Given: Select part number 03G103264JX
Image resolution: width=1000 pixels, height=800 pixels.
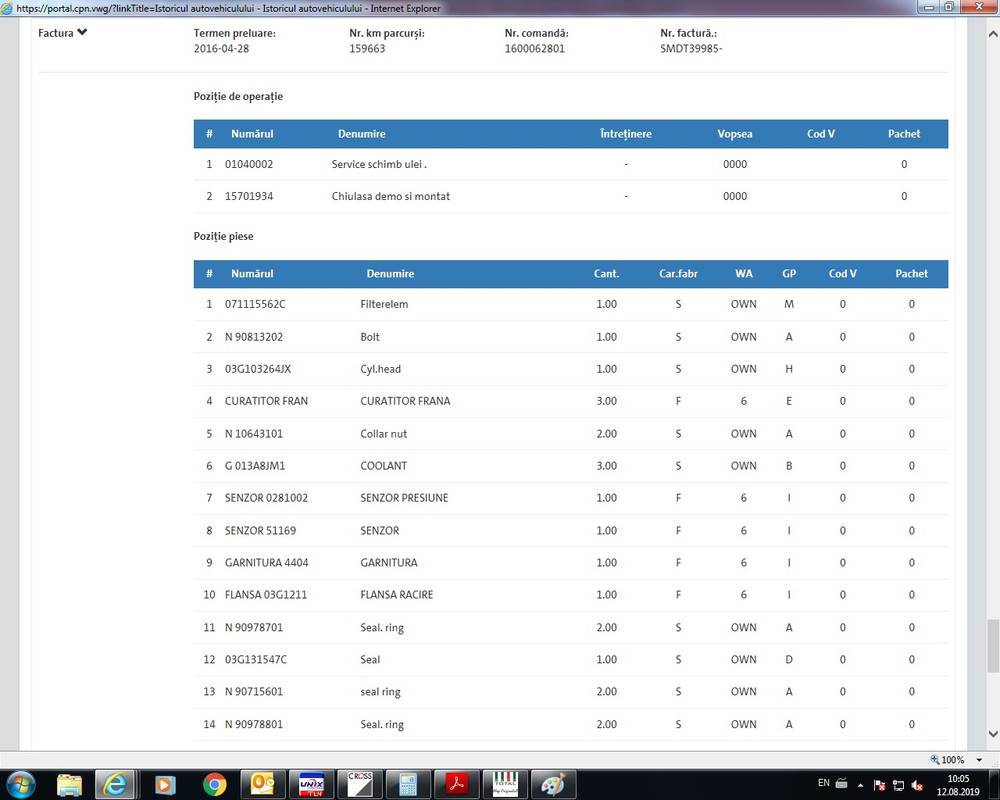Looking at the screenshot, I should click(258, 369).
